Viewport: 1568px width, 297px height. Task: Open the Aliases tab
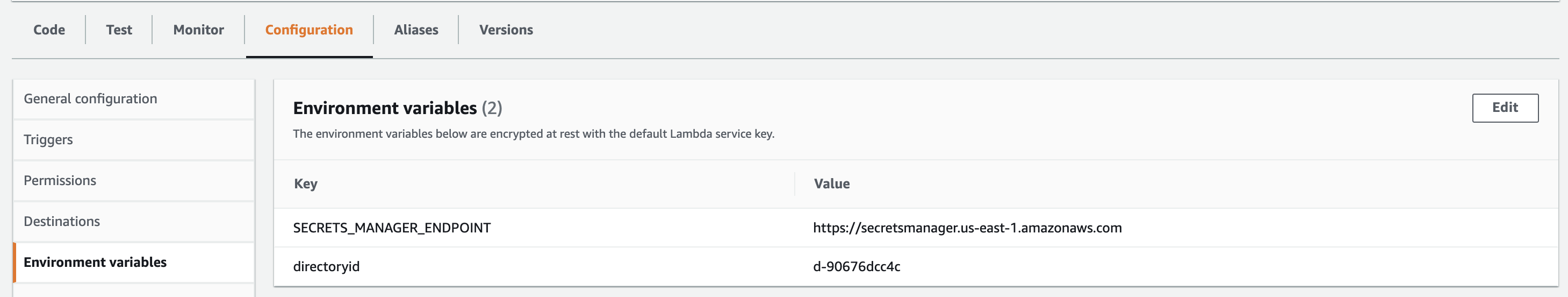(416, 30)
